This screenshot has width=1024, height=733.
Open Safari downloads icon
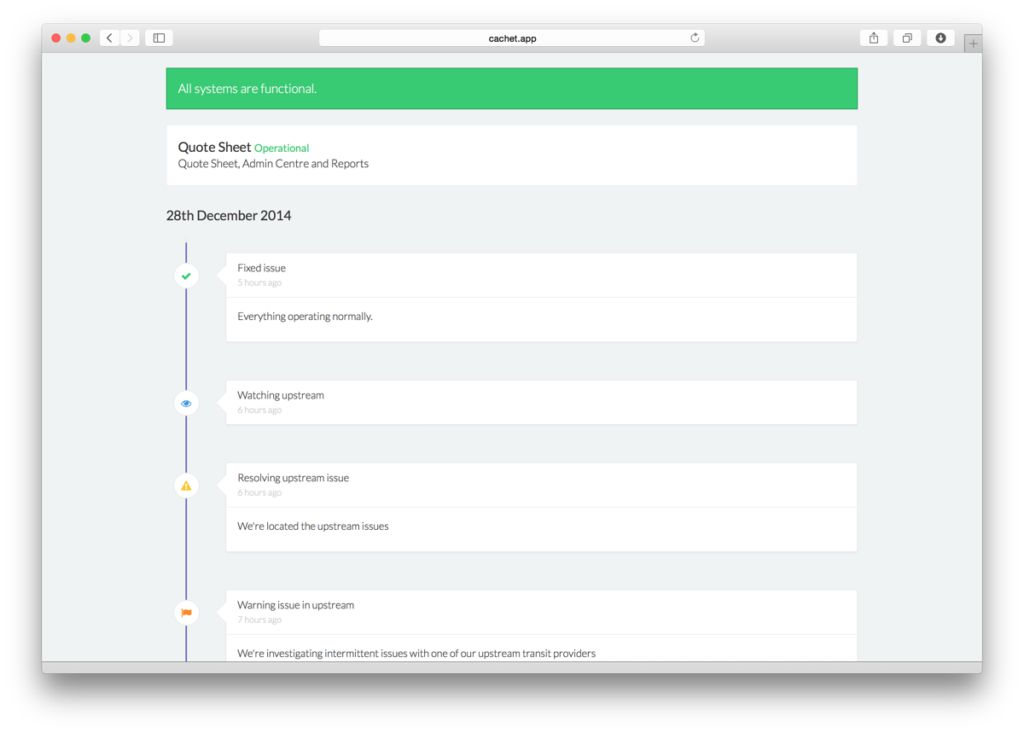(x=940, y=38)
